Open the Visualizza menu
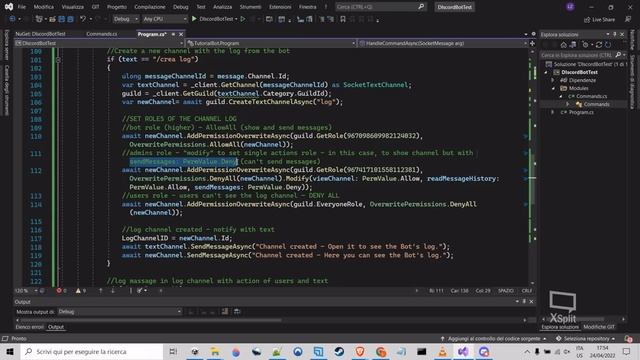640x360 pixels. (x=72, y=7)
